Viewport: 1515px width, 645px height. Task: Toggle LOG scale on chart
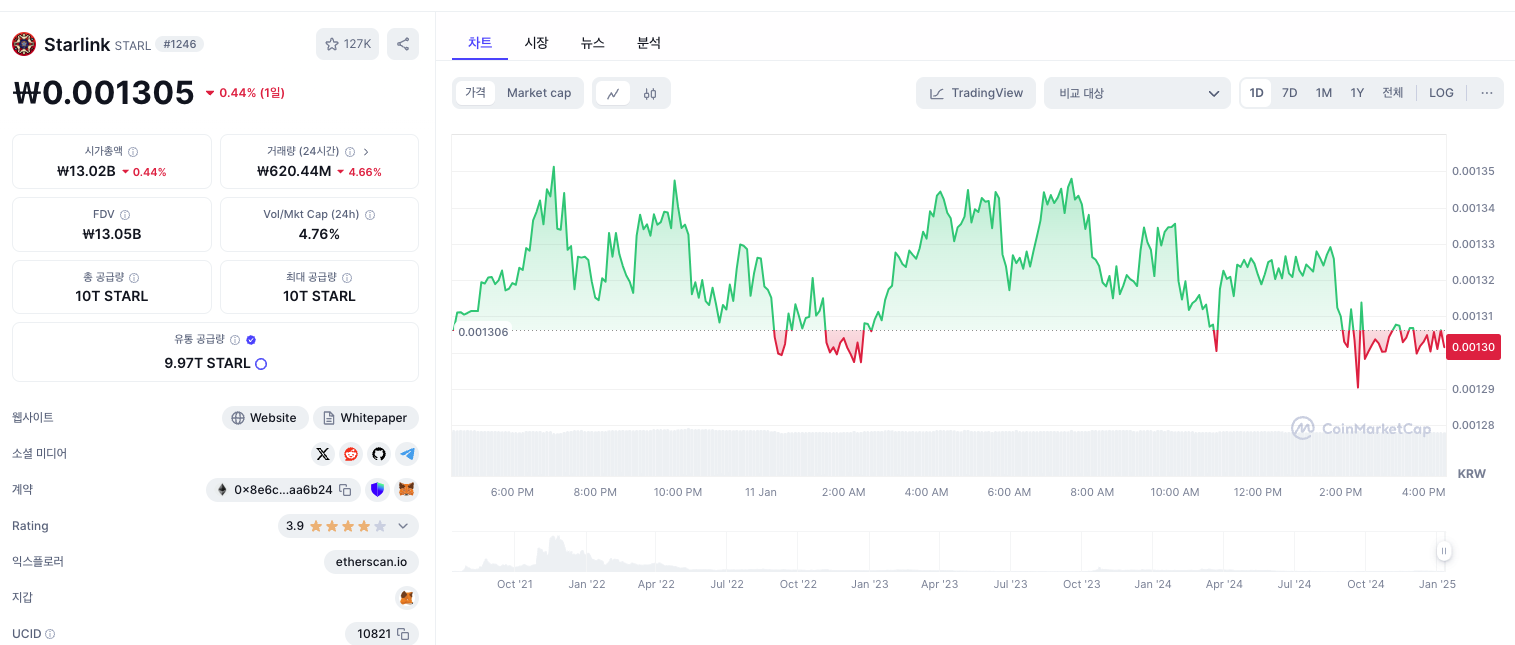(1441, 93)
